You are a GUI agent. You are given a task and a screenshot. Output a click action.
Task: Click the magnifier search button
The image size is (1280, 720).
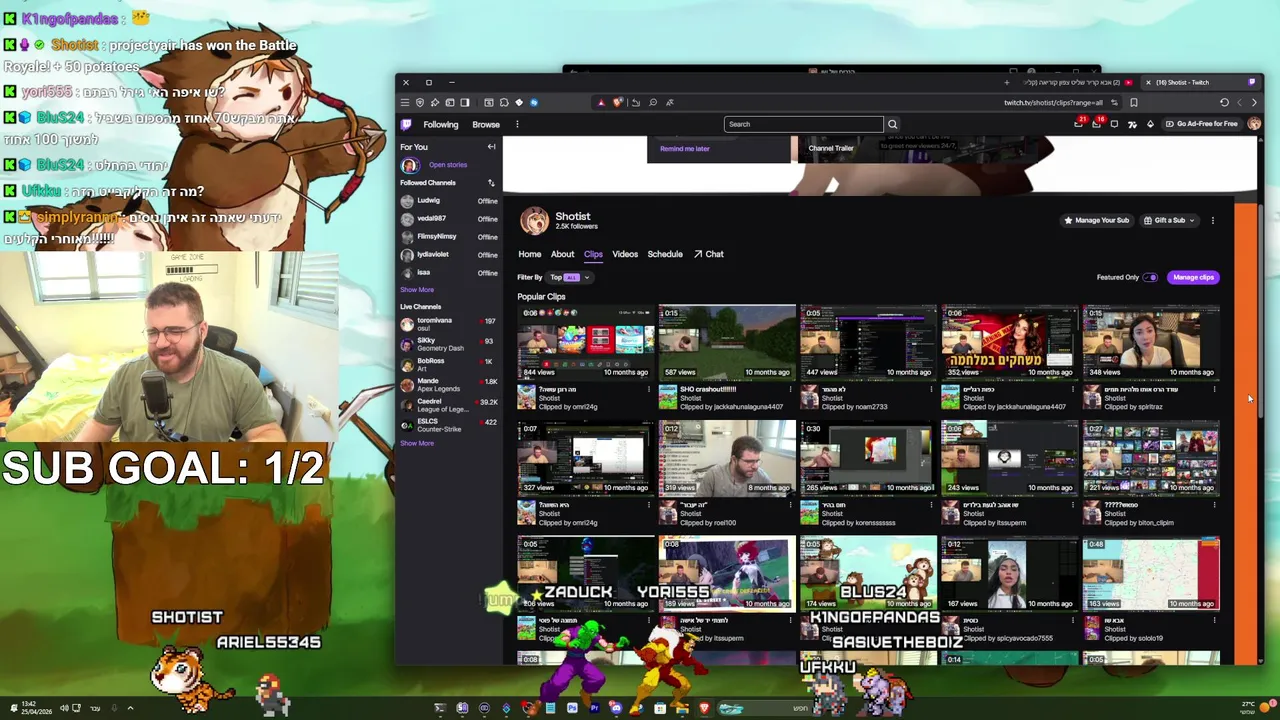point(892,124)
